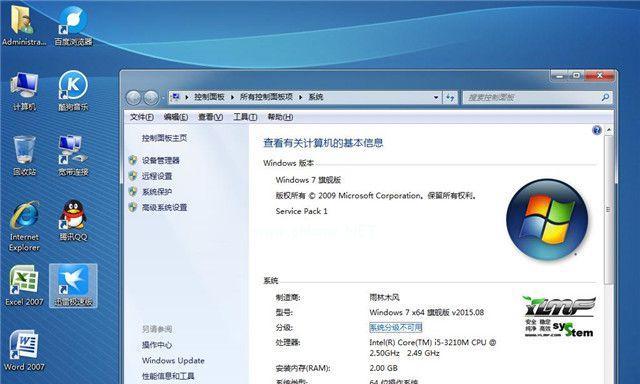The height and width of the screenshot is (384, 640).
Task: Click the 查看有关计算机的基本信息 heading
Action: (x=323, y=143)
